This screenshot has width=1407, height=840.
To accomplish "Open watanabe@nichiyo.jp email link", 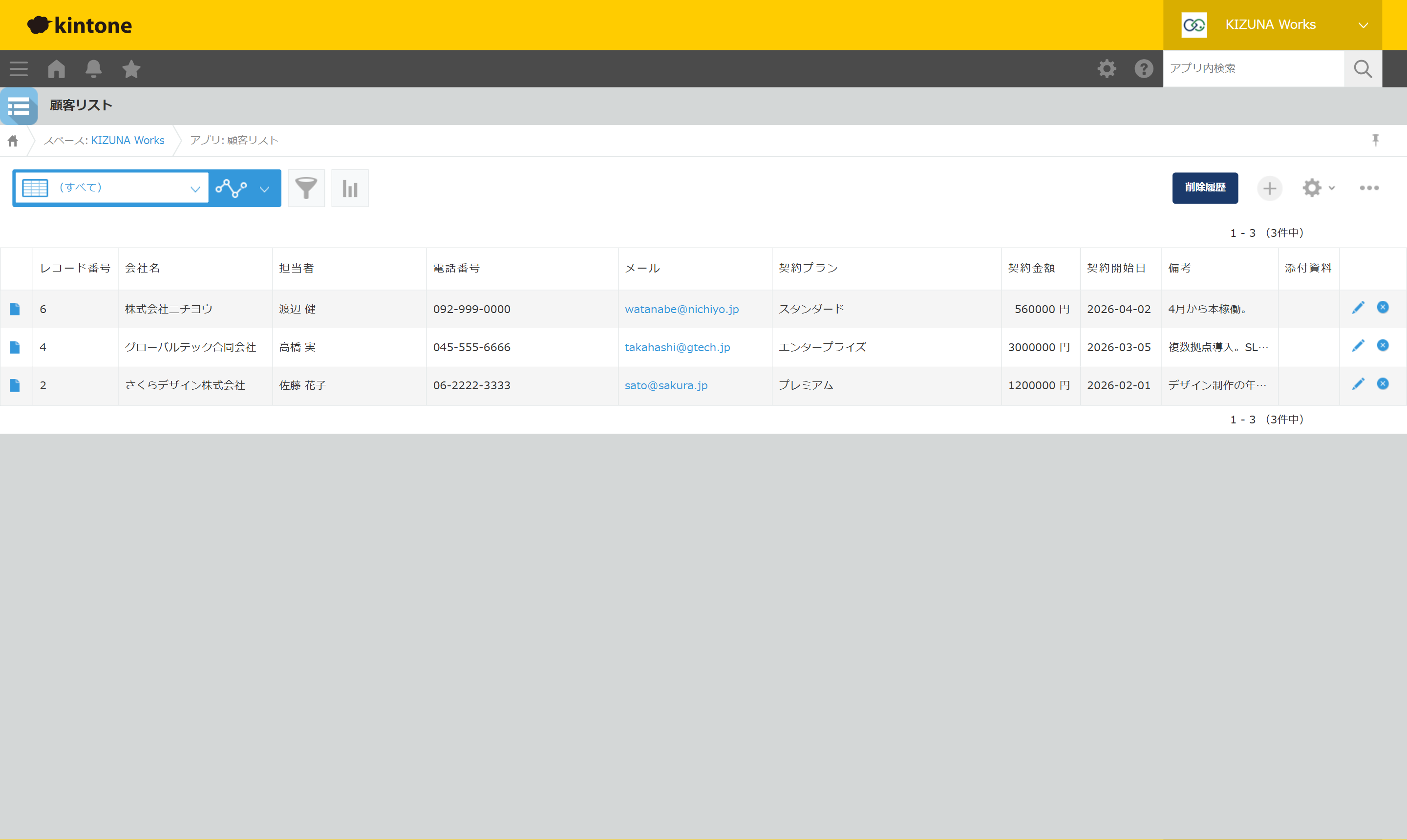I will pyautogui.click(x=682, y=309).
